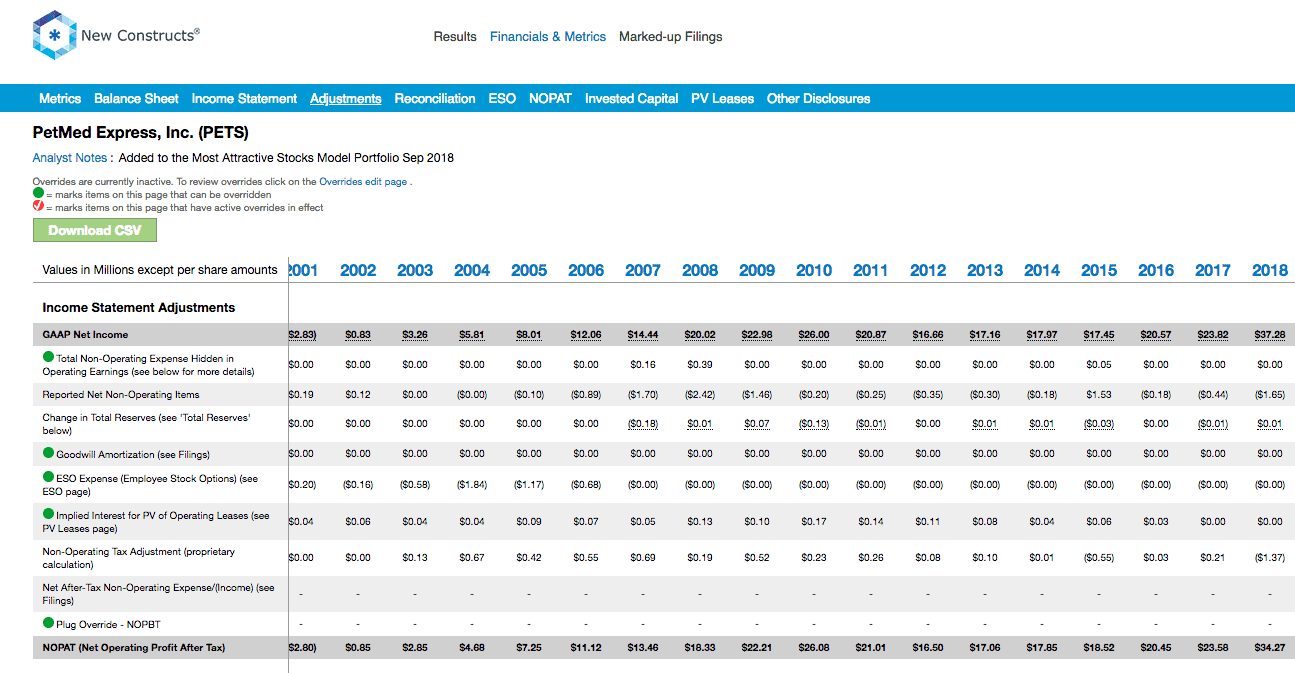
Task: Click the New Constructs hexagon logo icon
Action: pos(53,36)
